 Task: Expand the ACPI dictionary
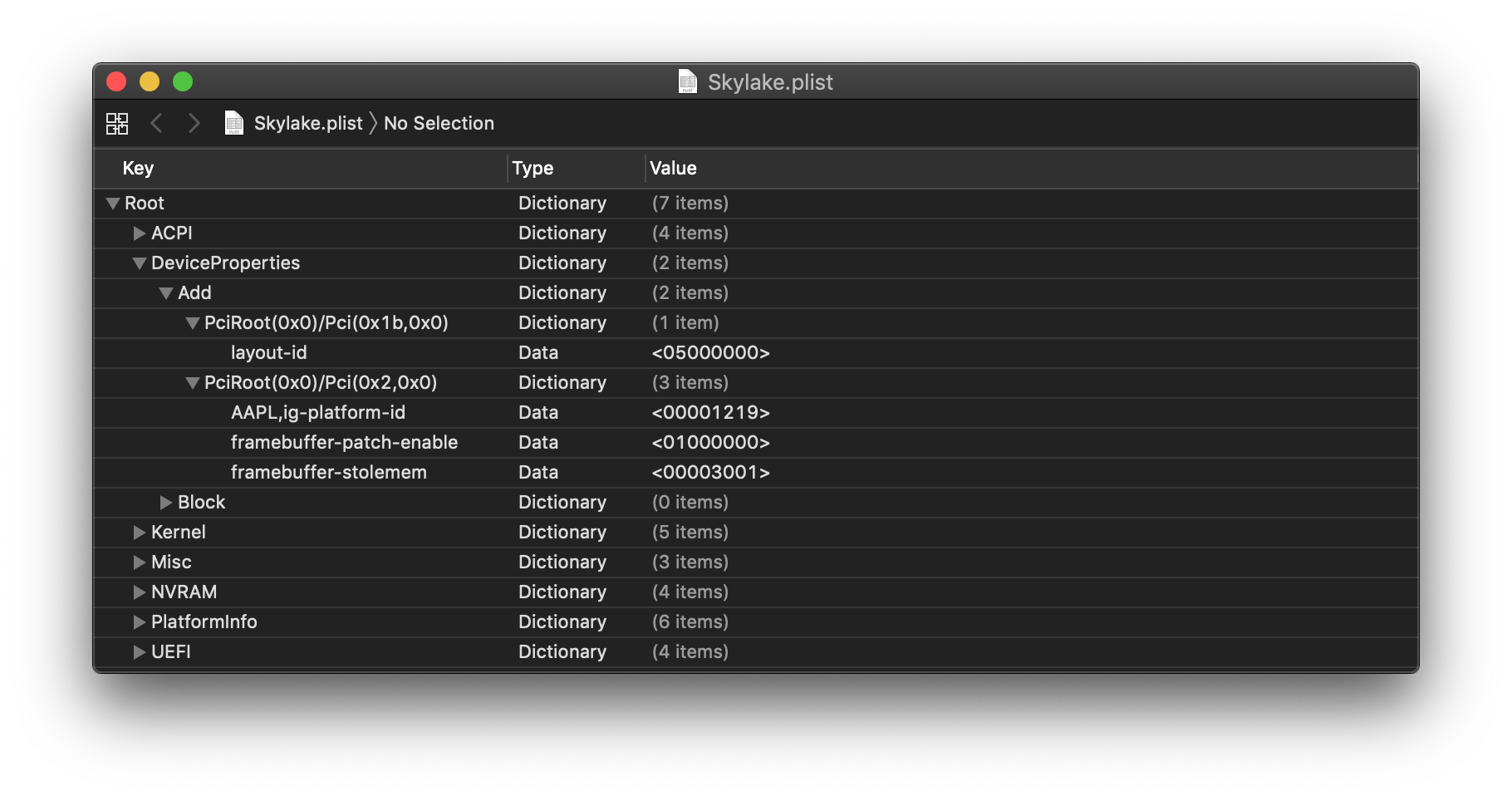138,233
